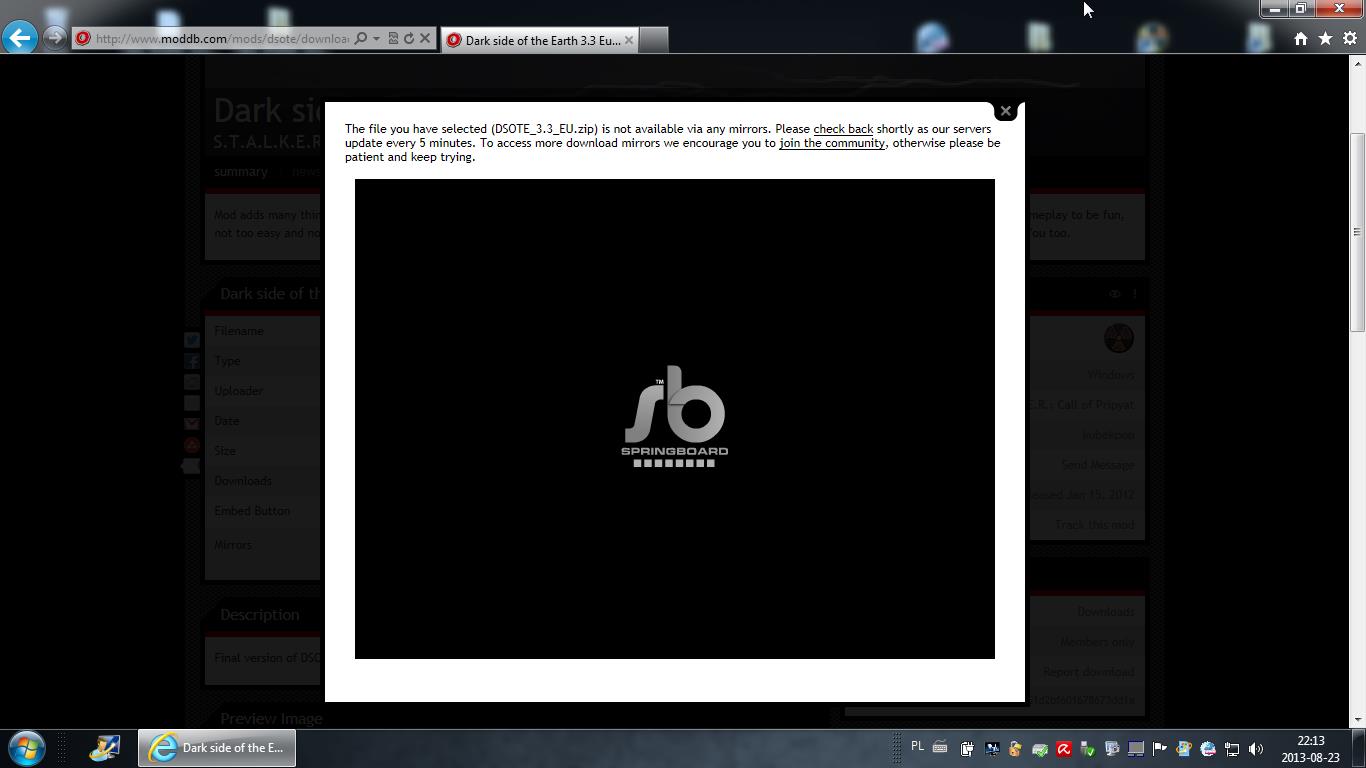Select the 'Dark side of the Earth 3.3' tab
Viewport: 1366px width, 768px height.
(539, 40)
